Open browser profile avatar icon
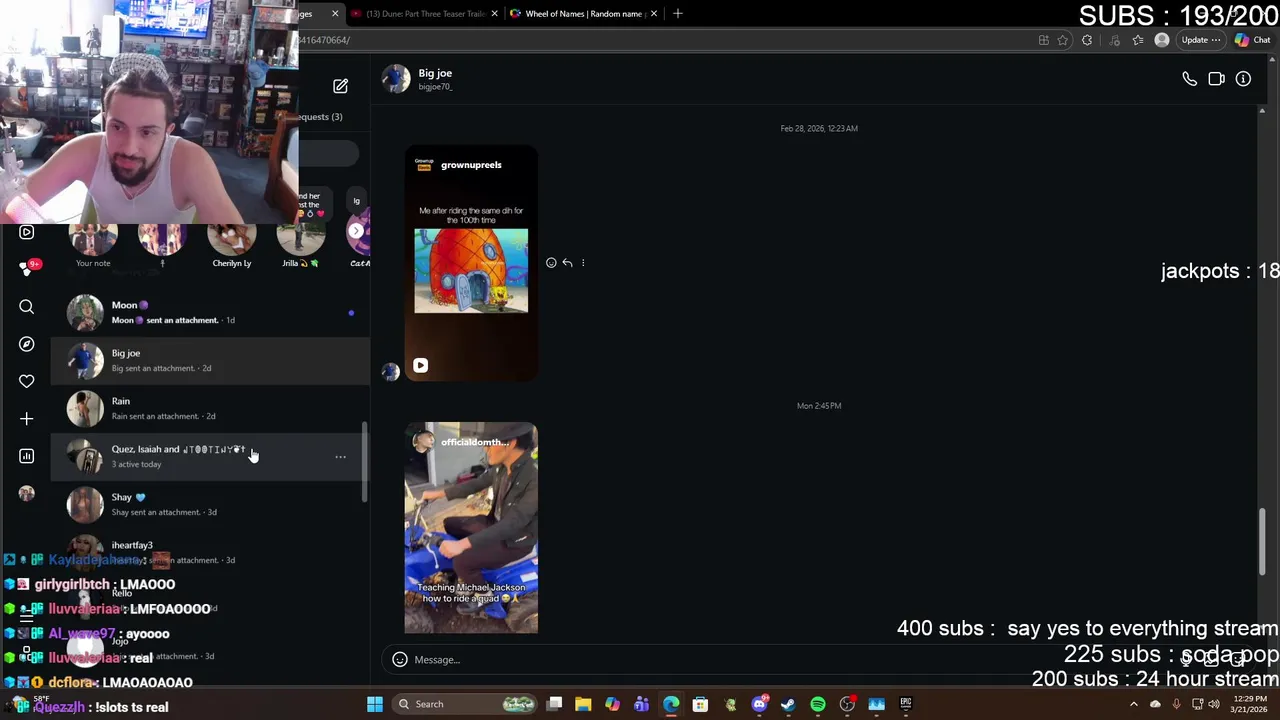 (1161, 40)
